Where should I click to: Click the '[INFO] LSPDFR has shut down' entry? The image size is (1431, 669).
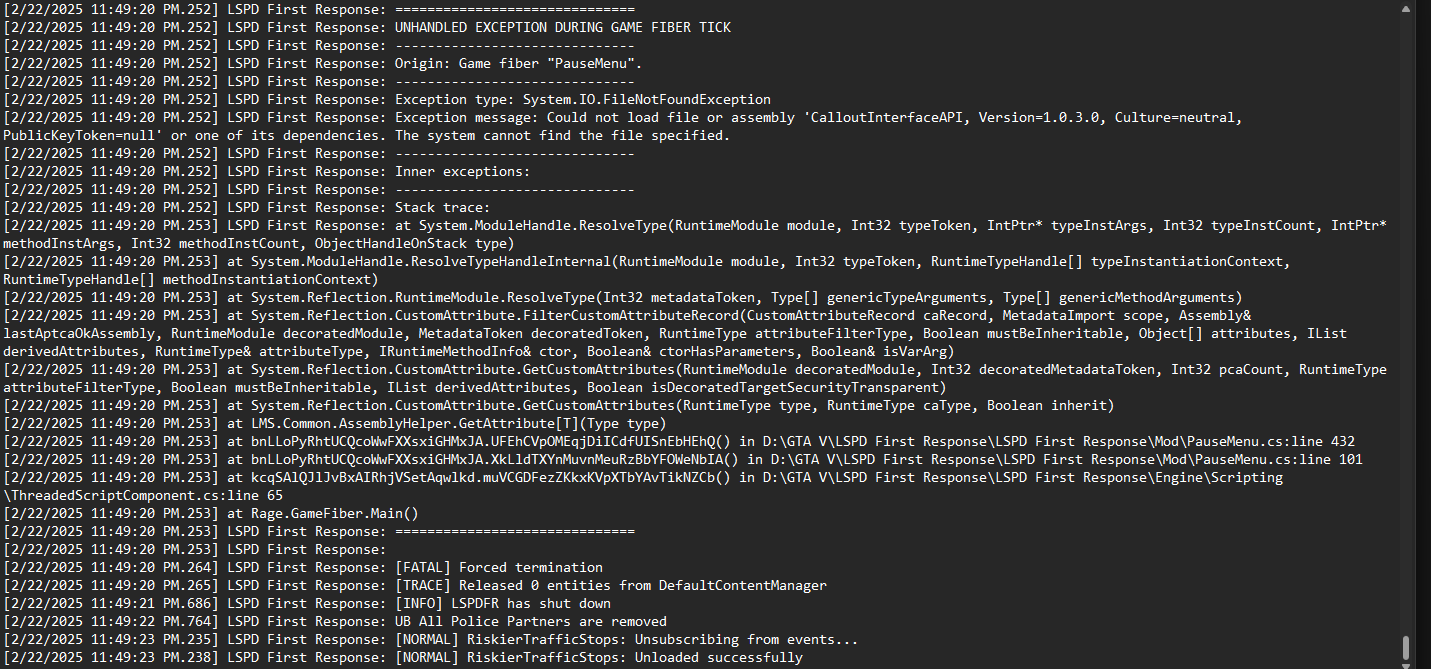click(x=502, y=603)
